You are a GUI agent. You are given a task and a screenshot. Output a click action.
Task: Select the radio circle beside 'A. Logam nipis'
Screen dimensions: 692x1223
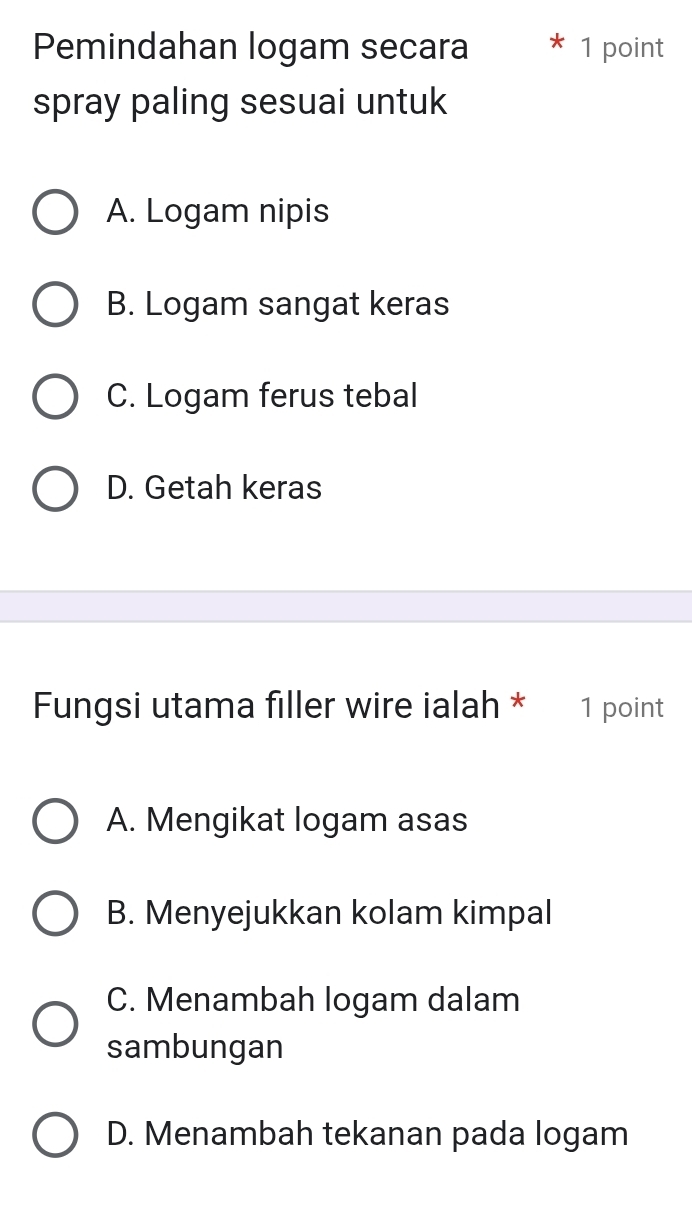pos(55,212)
